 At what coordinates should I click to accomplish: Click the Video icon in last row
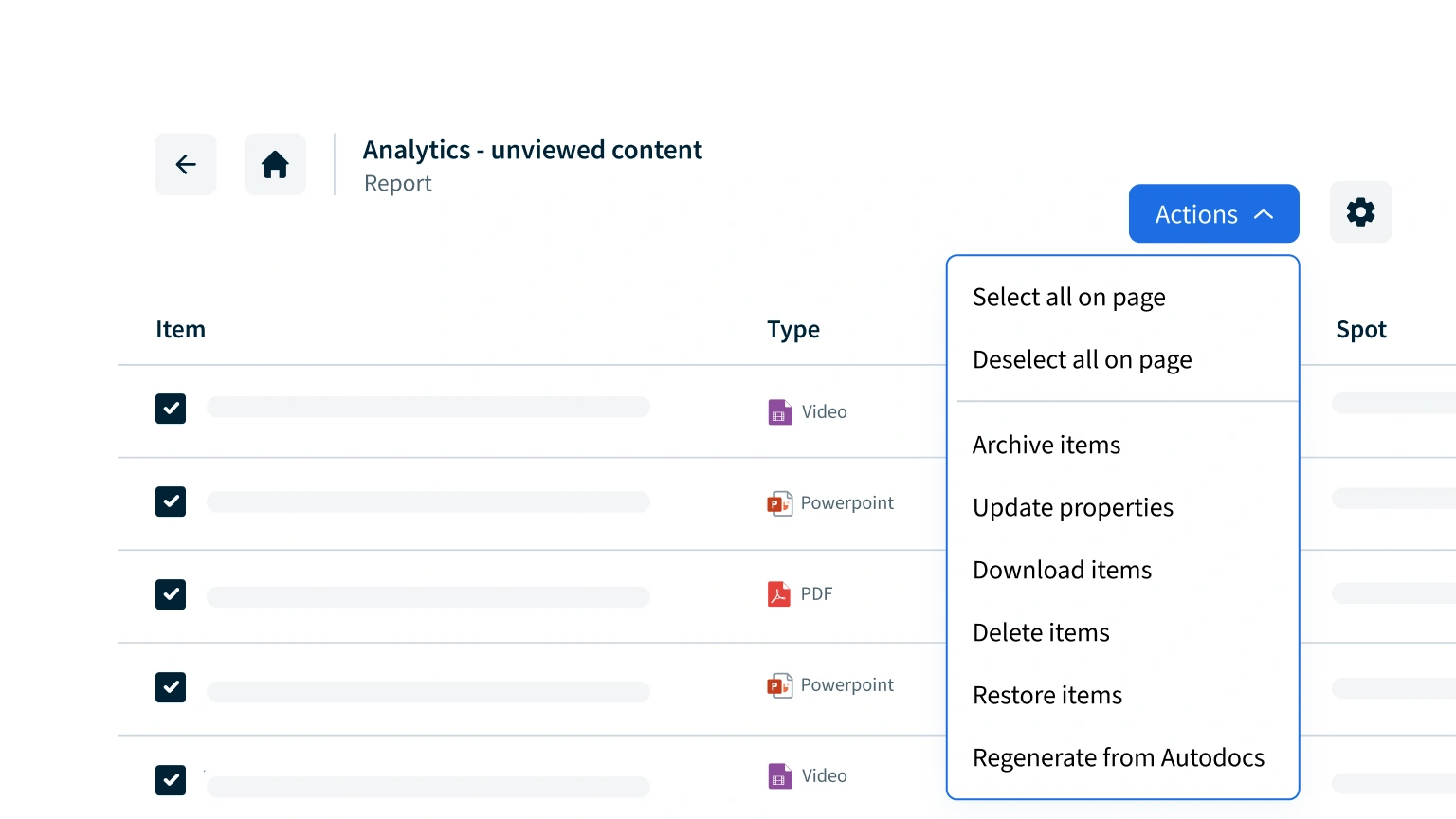(x=779, y=776)
